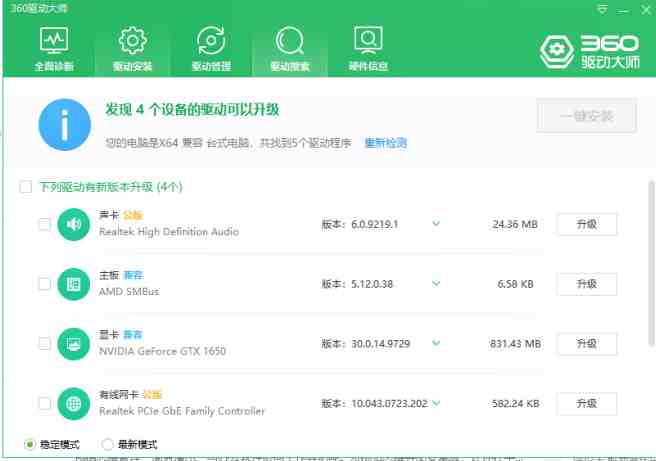Click the 发现 4 个设备的驱动可以升级 heading
The width and height of the screenshot is (656, 461).
[192, 110]
